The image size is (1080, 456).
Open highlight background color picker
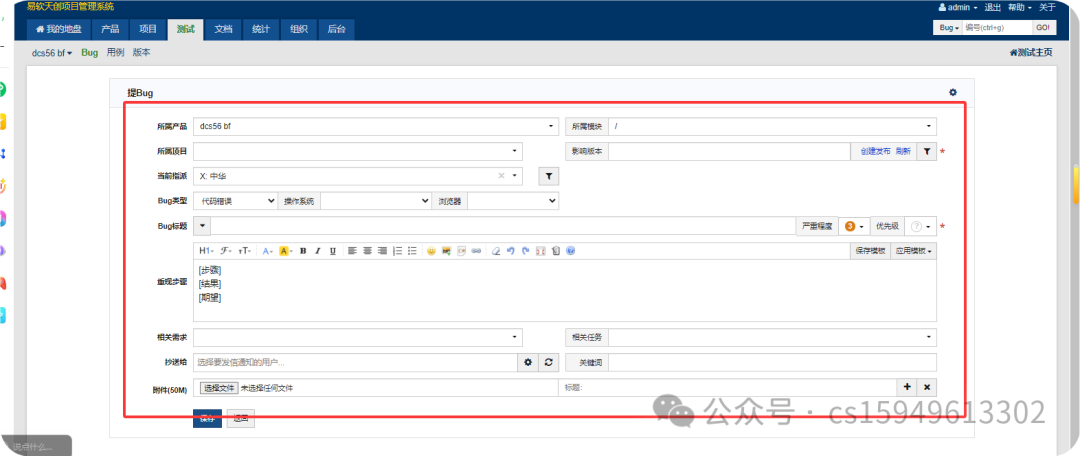285,251
